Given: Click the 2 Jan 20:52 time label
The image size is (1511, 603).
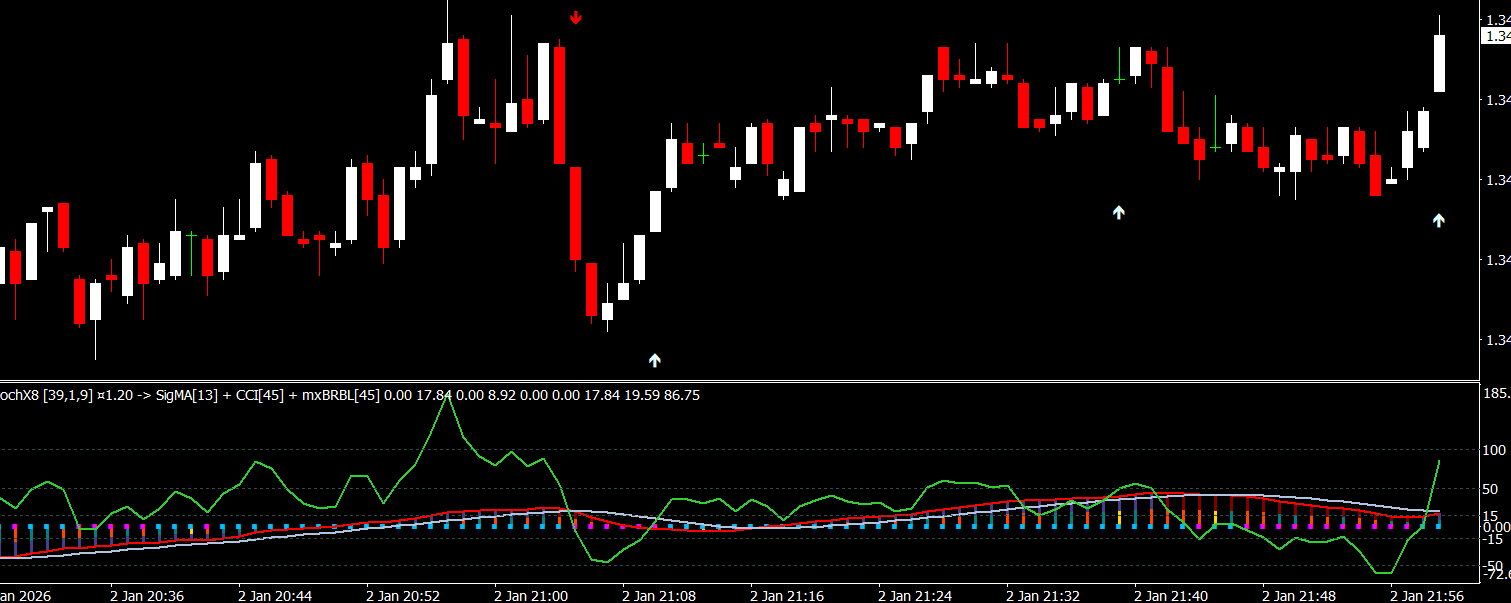Looking at the screenshot, I should tap(403, 595).
